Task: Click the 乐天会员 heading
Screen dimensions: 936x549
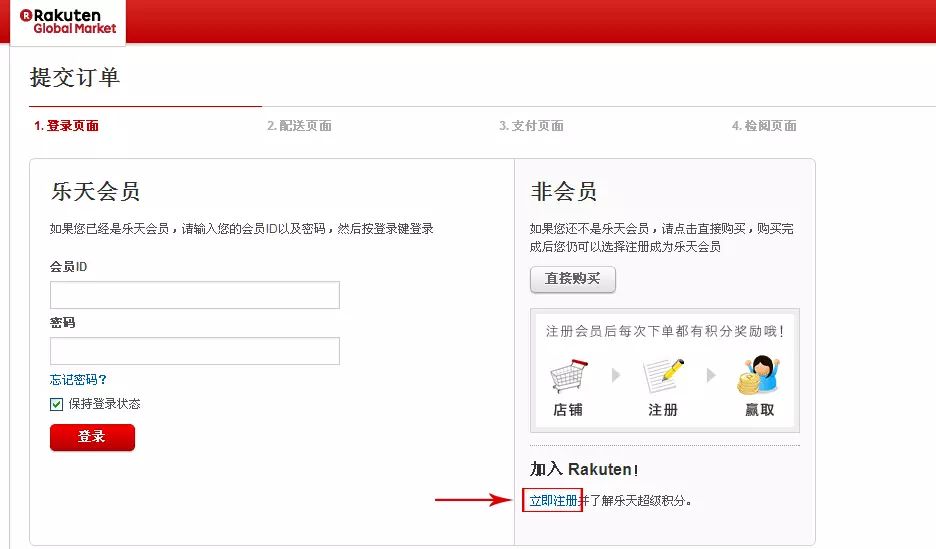Action: coord(96,192)
